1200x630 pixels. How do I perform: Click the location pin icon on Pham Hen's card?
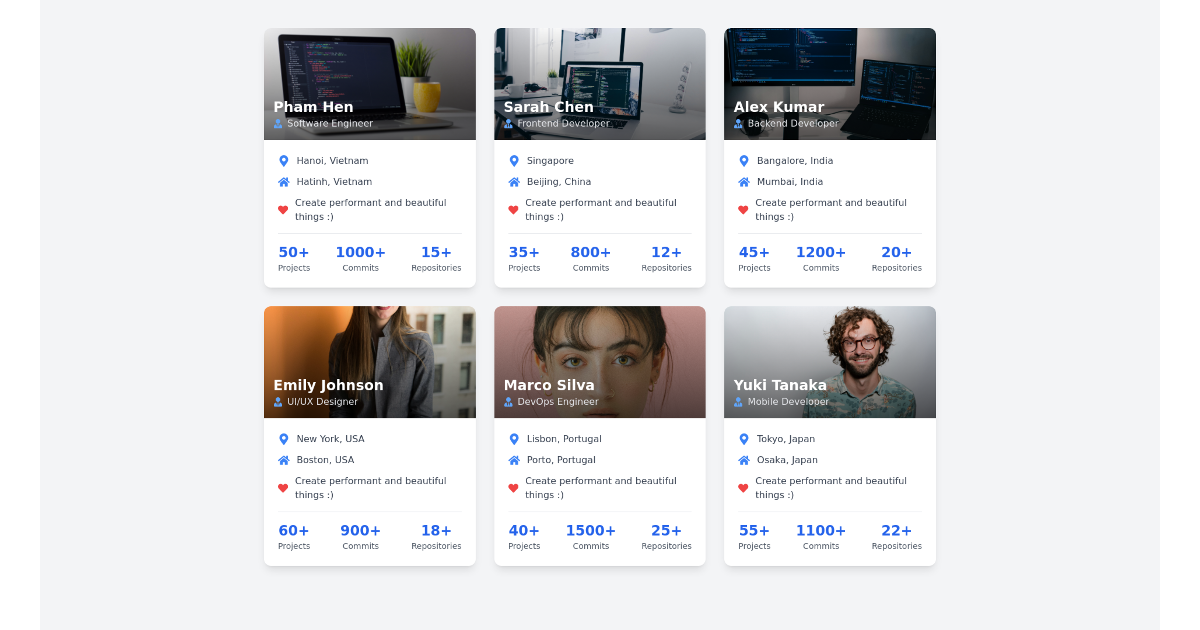tap(283, 160)
